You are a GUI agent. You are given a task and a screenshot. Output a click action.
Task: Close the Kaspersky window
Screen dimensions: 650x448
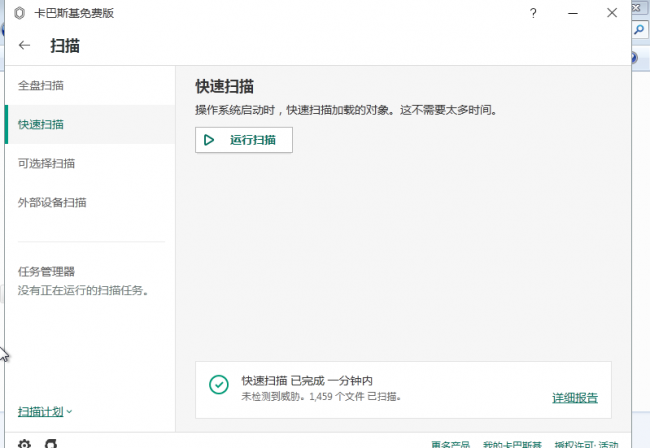click(612, 13)
